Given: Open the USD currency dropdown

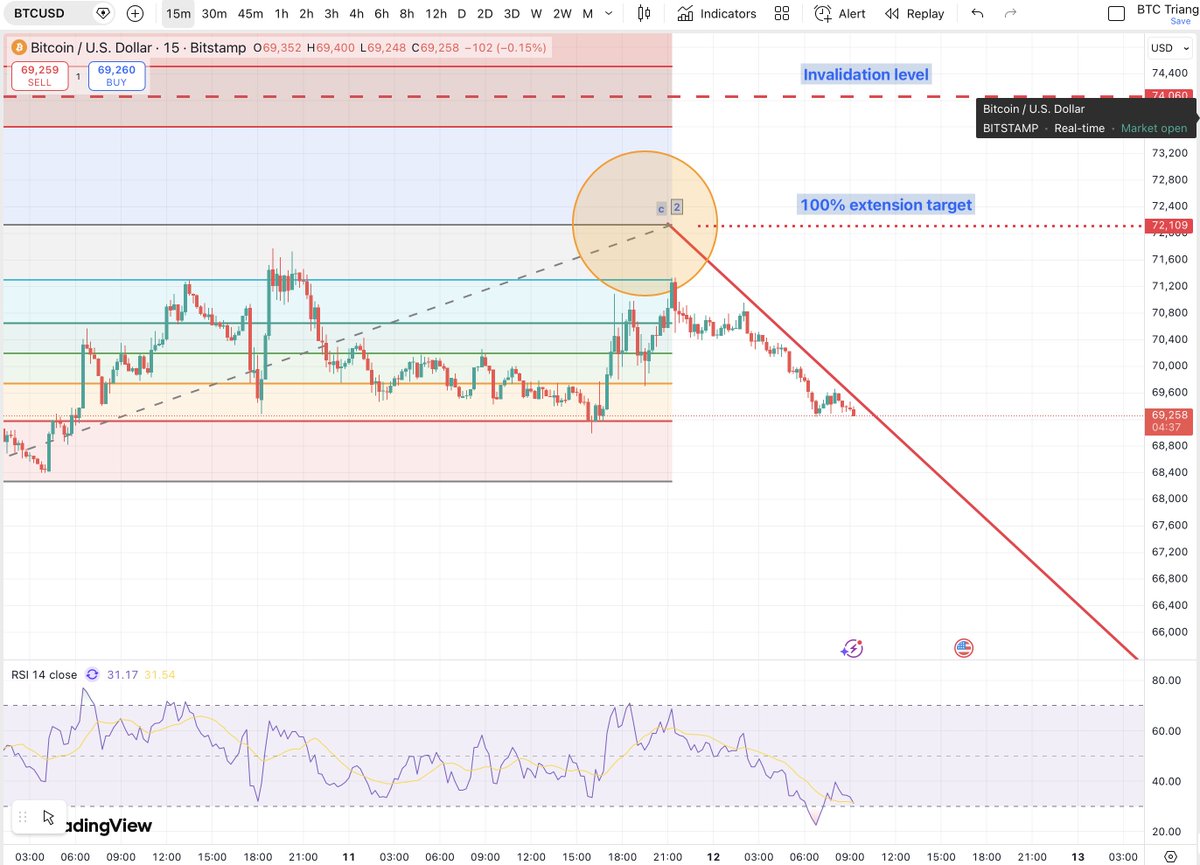Looking at the screenshot, I should tap(1168, 47).
